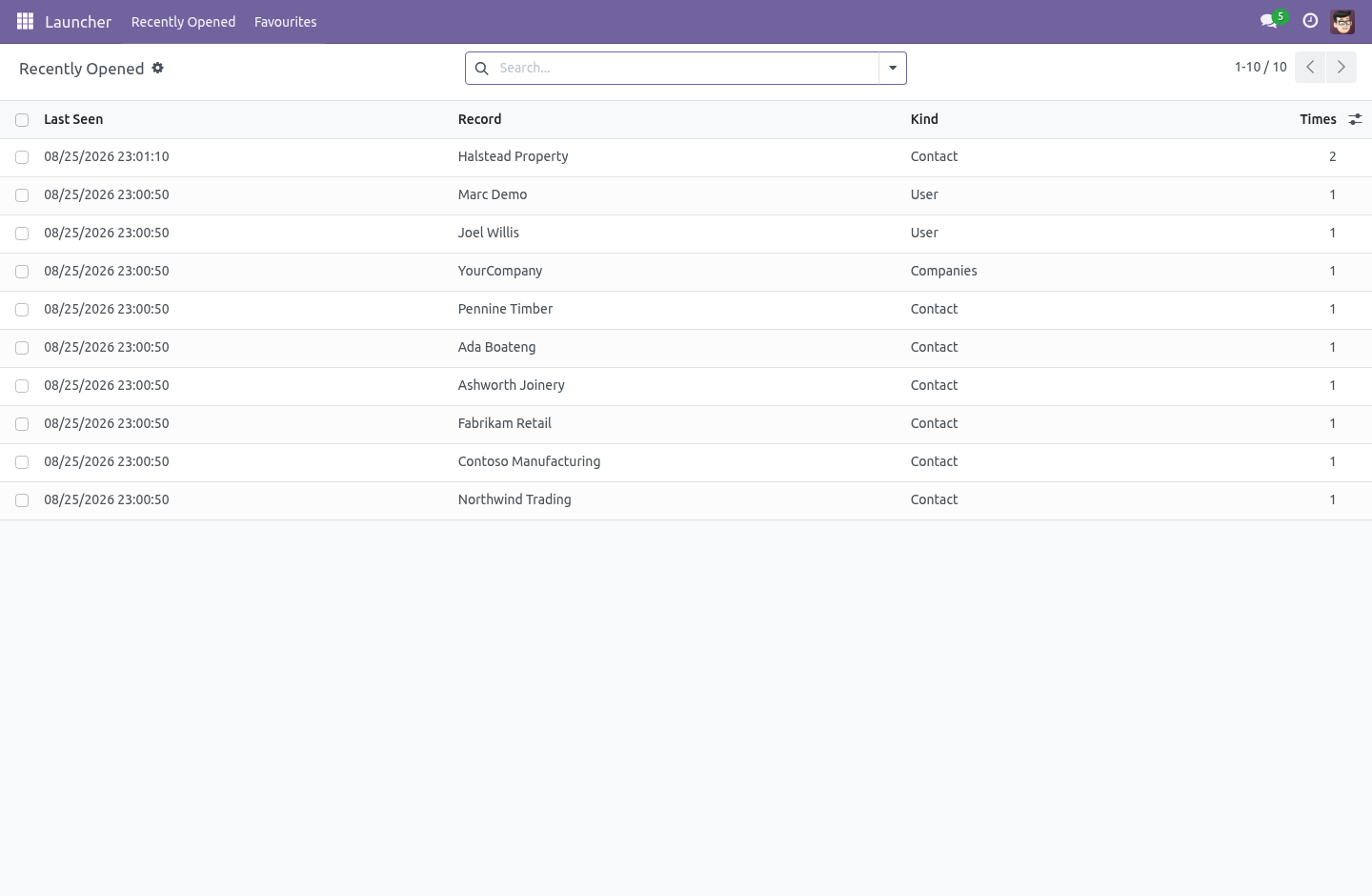
Task: Open the Ashworth Joinery record
Action: tap(511, 385)
